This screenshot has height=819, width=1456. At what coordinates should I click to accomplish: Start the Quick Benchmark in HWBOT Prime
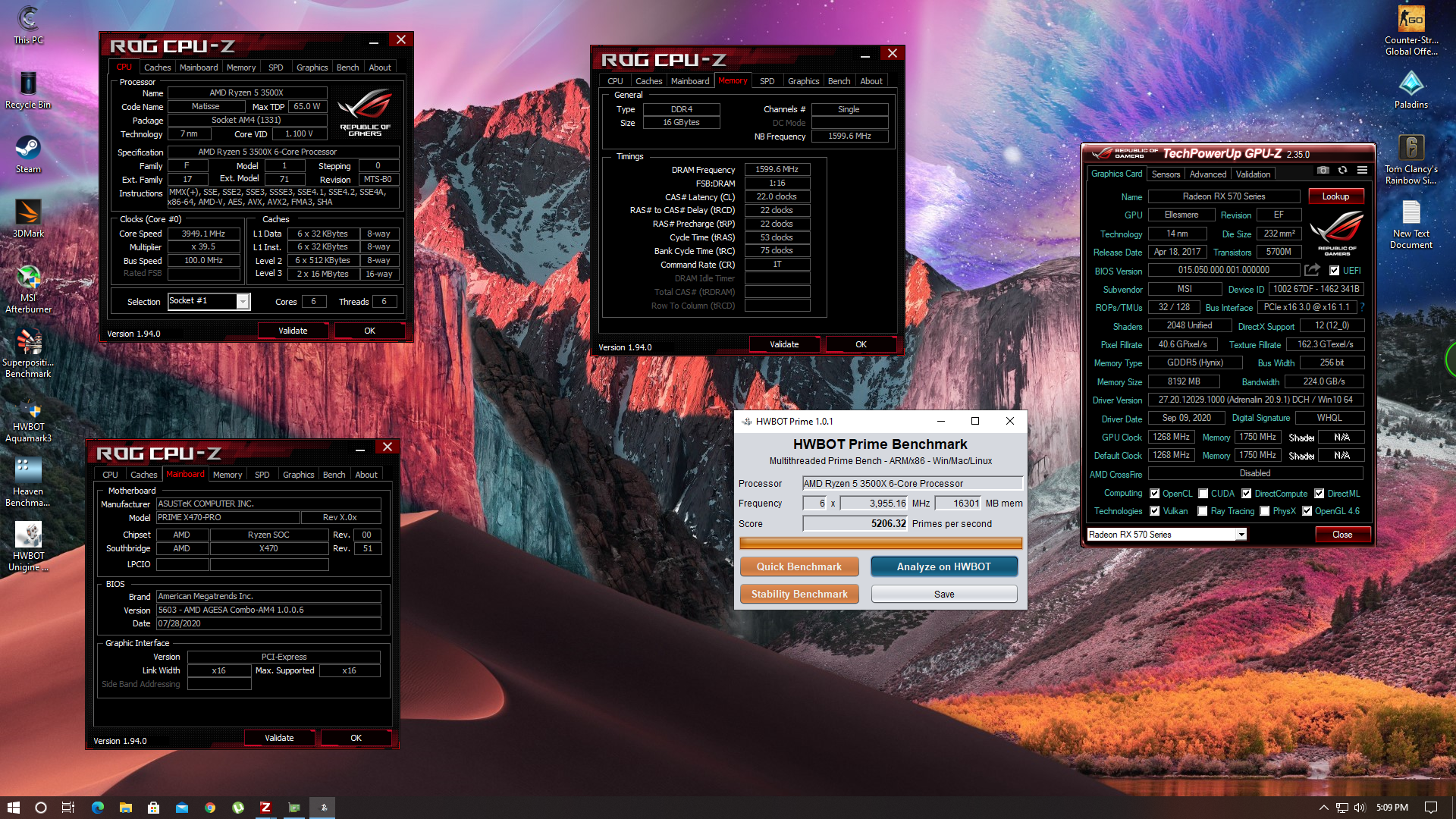799,566
